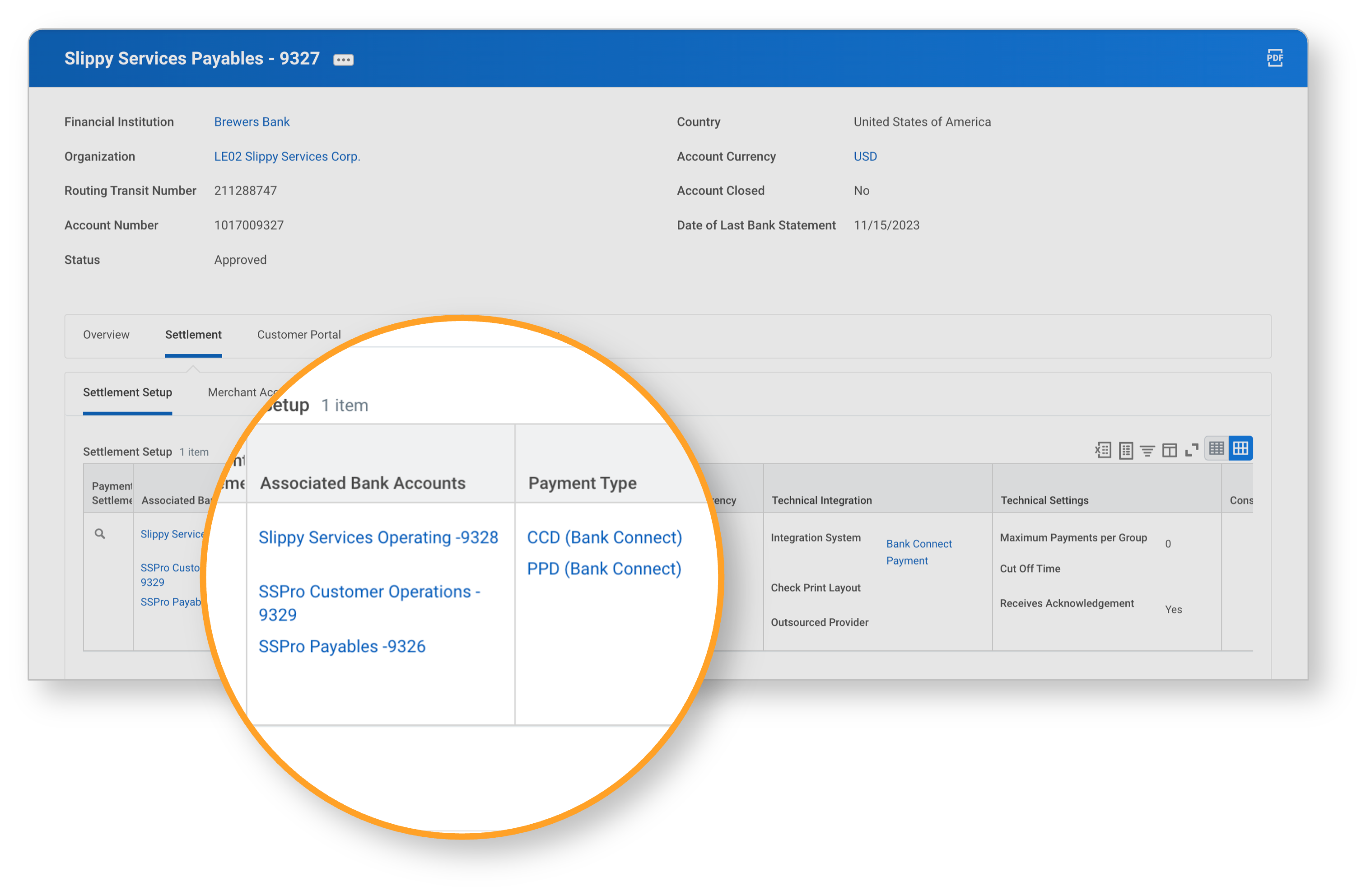Click the Financial Institution field label
The width and height of the screenshot is (1366, 896).
point(119,121)
